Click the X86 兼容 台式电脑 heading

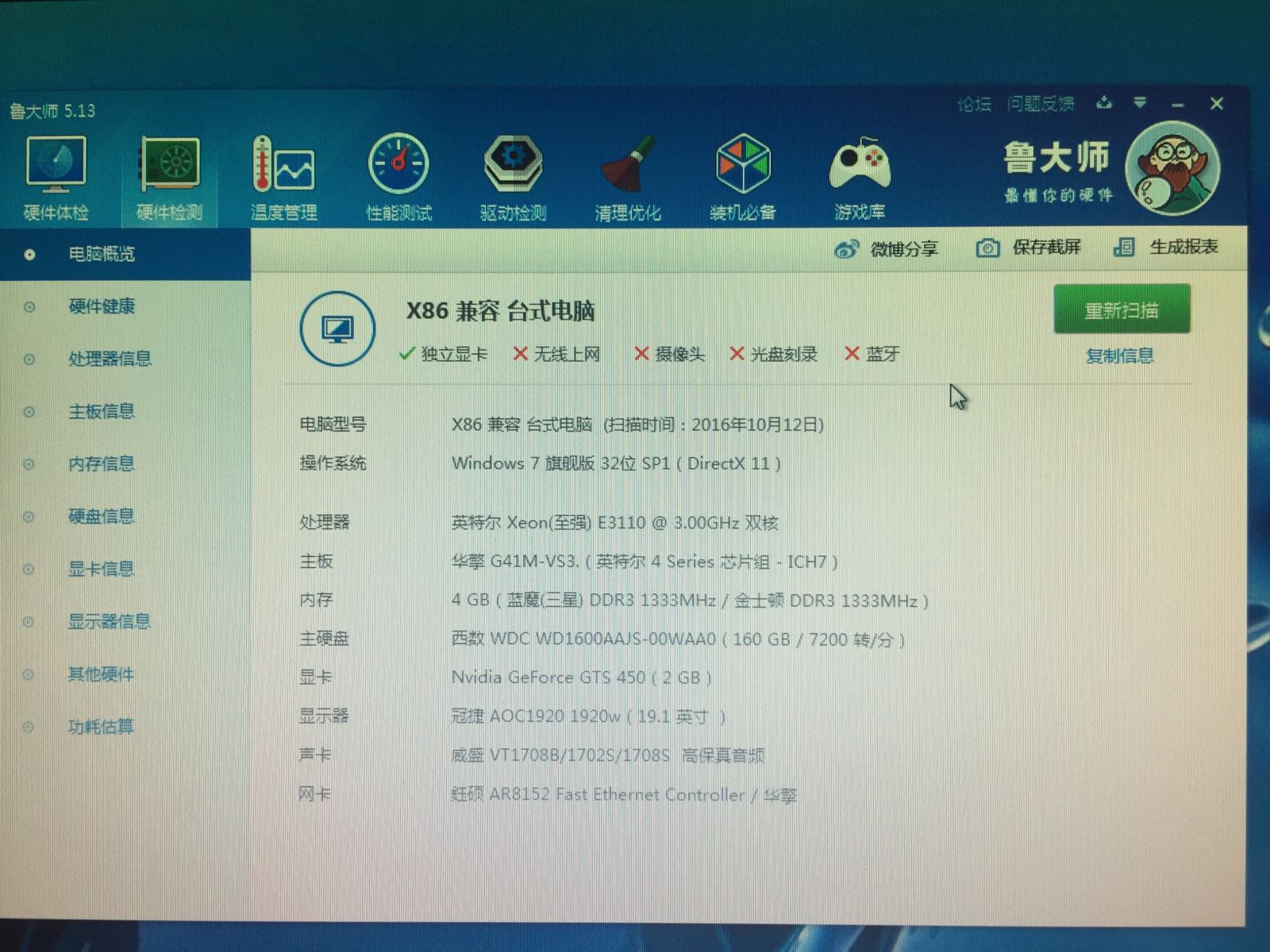(x=500, y=311)
